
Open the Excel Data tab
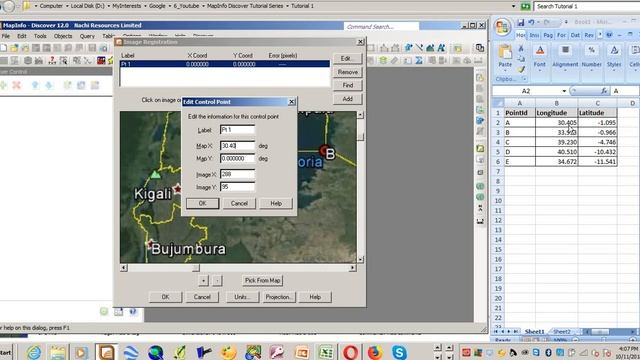[x=575, y=36]
